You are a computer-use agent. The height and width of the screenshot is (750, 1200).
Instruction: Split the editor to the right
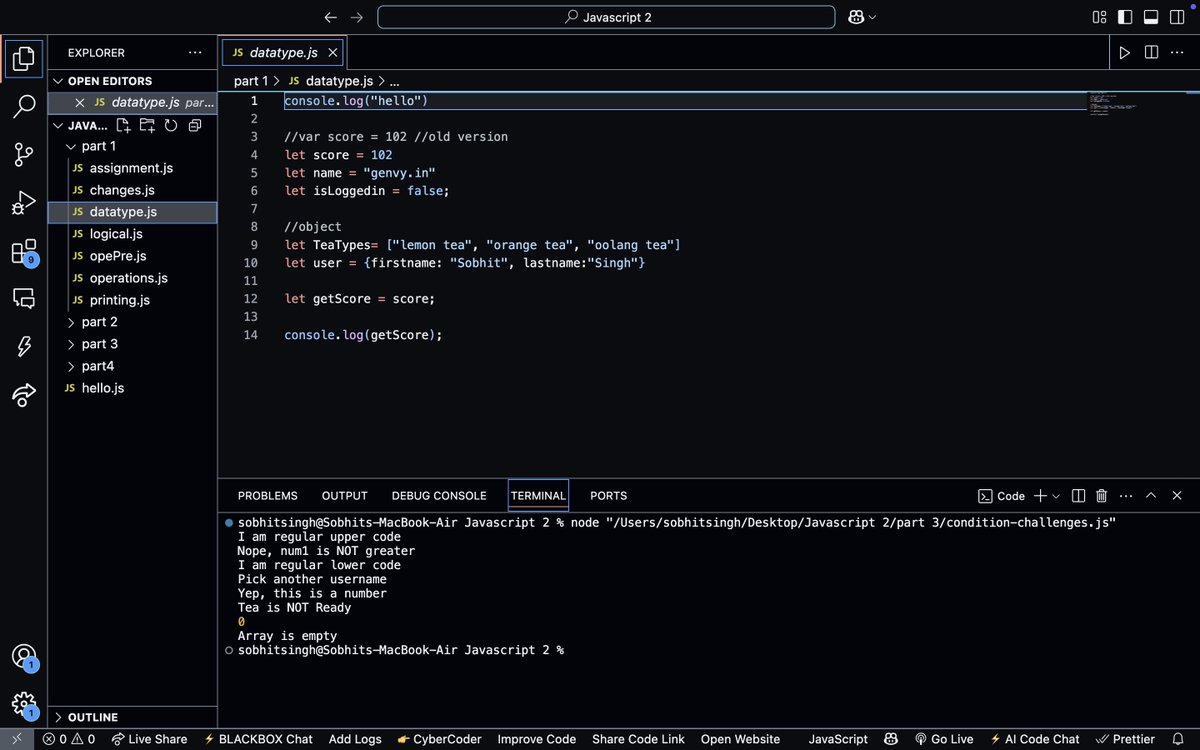coord(1152,52)
